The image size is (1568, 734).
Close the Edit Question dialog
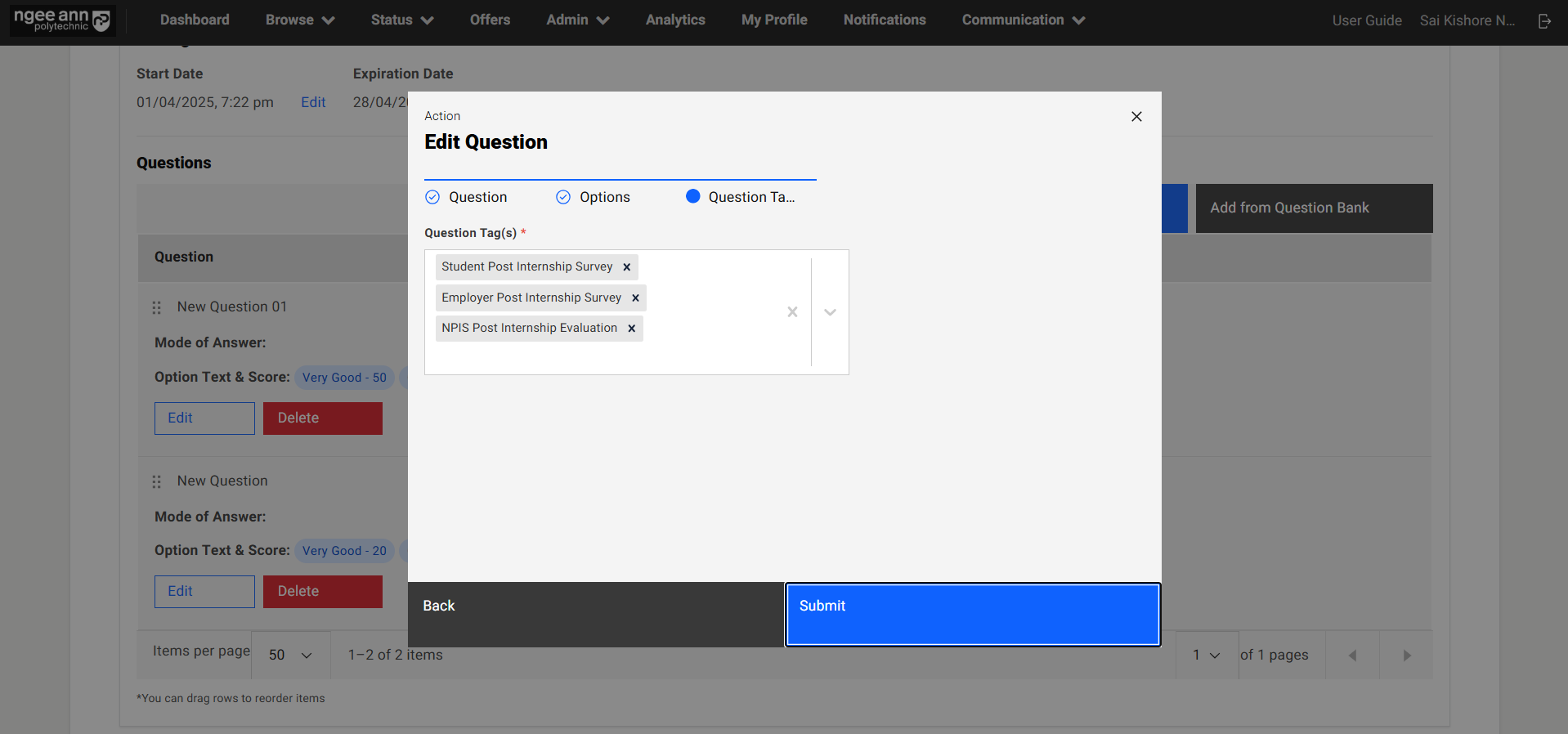pos(1136,117)
